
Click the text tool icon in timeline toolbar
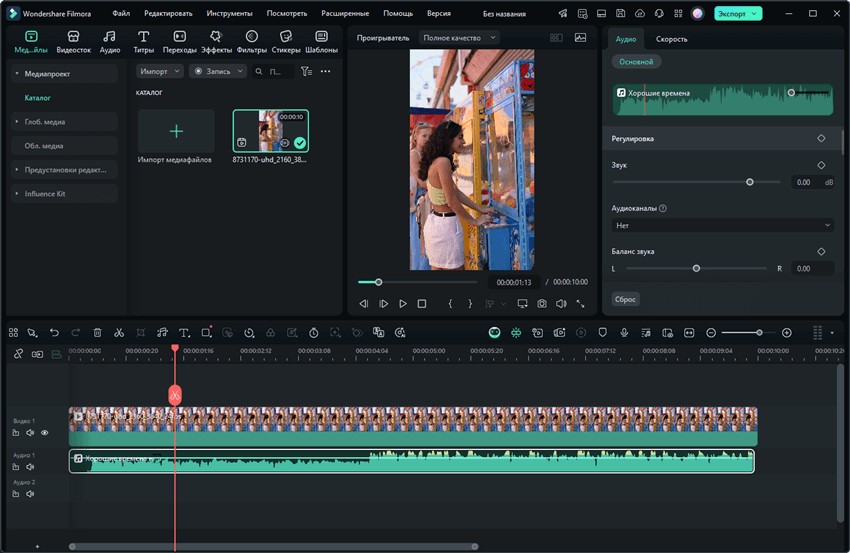click(x=184, y=332)
